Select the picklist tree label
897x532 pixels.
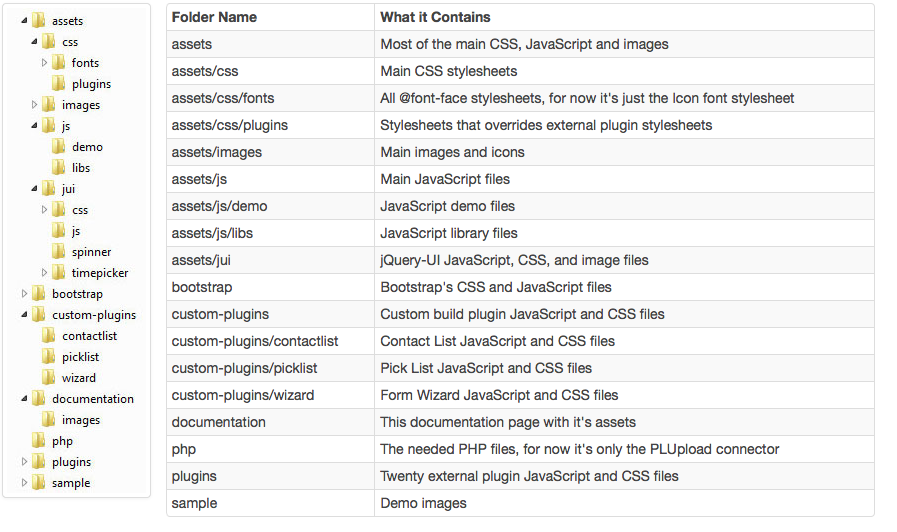coord(80,357)
